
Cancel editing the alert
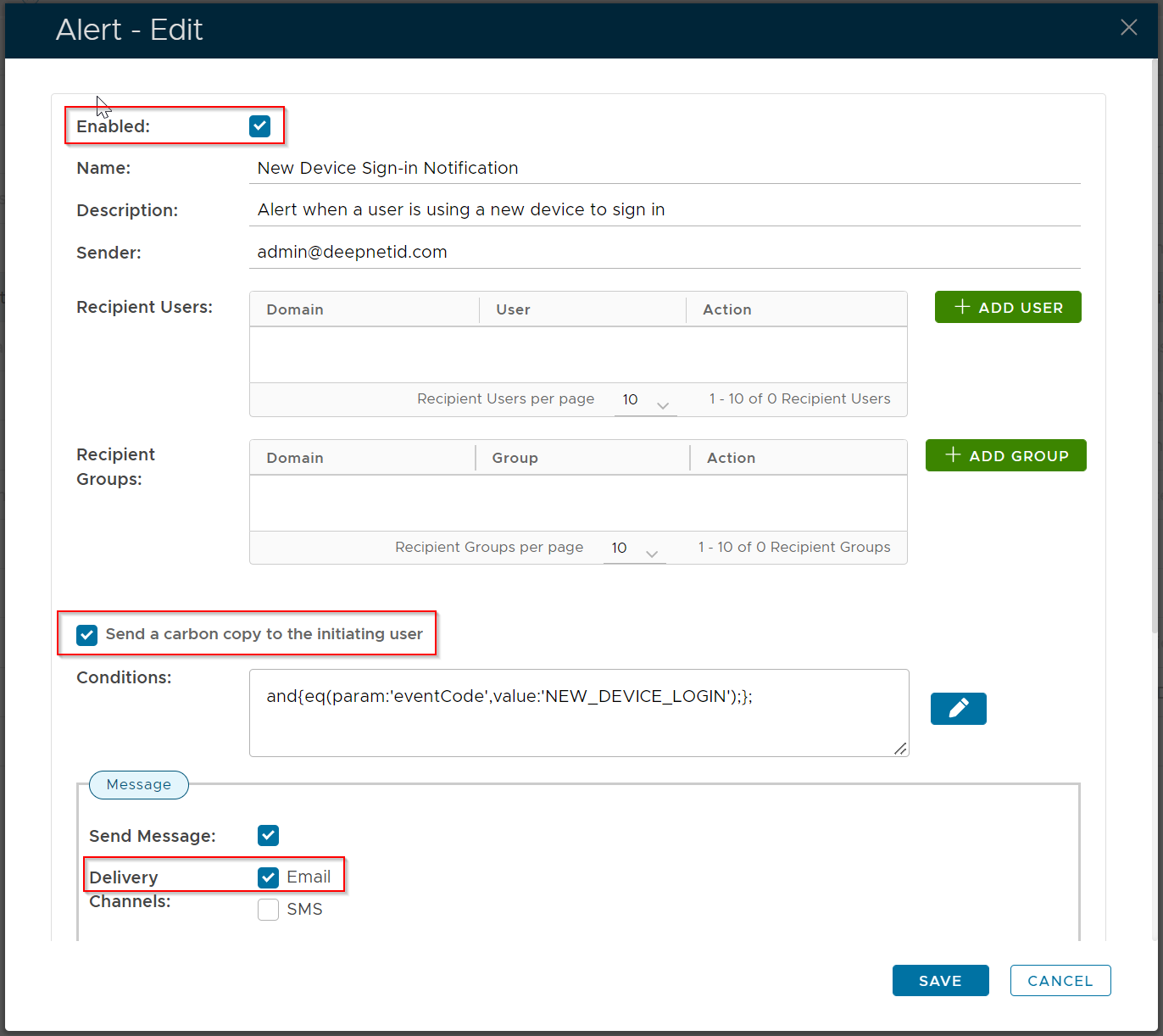[x=1060, y=981]
